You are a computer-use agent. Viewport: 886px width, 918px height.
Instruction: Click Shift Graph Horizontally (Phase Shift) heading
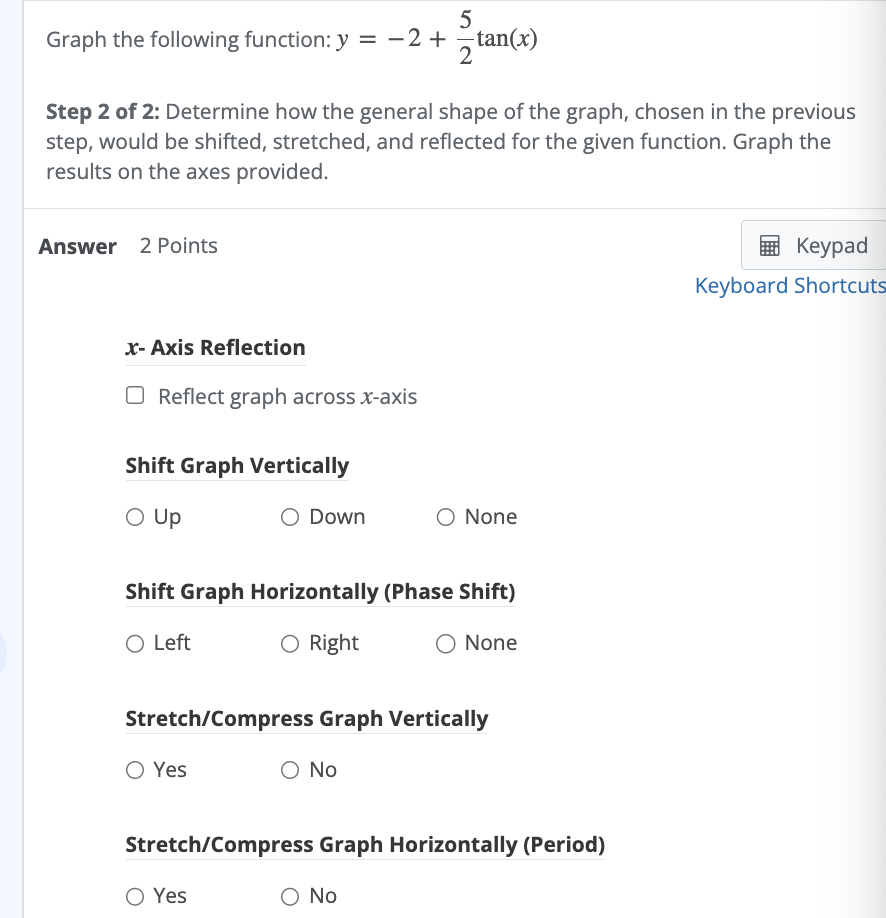[320, 592]
